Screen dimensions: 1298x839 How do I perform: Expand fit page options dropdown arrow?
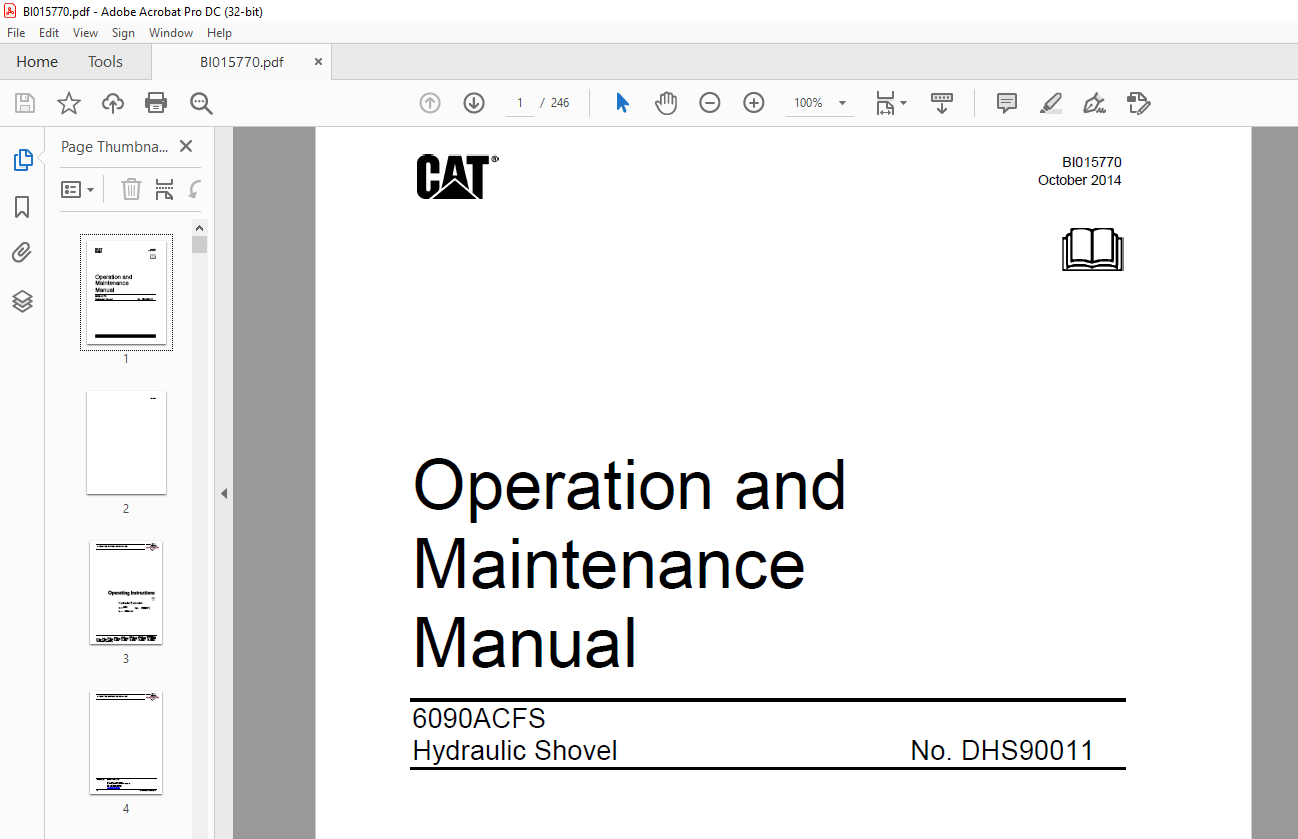pyautogui.click(x=904, y=103)
